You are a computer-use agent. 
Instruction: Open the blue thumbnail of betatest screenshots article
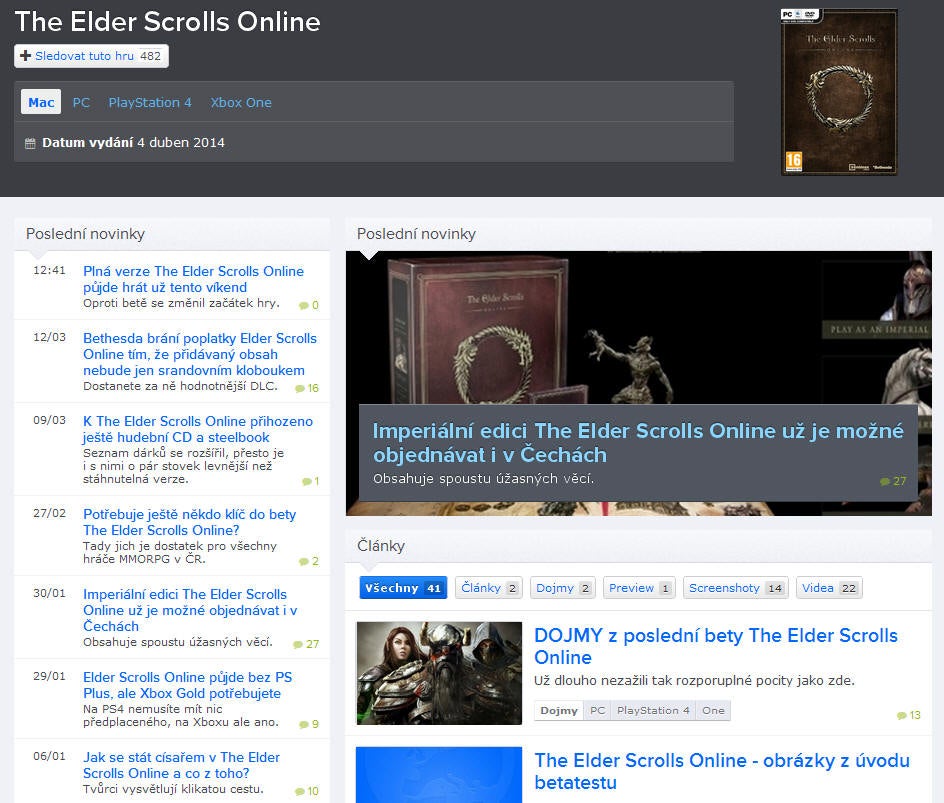pos(439,775)
